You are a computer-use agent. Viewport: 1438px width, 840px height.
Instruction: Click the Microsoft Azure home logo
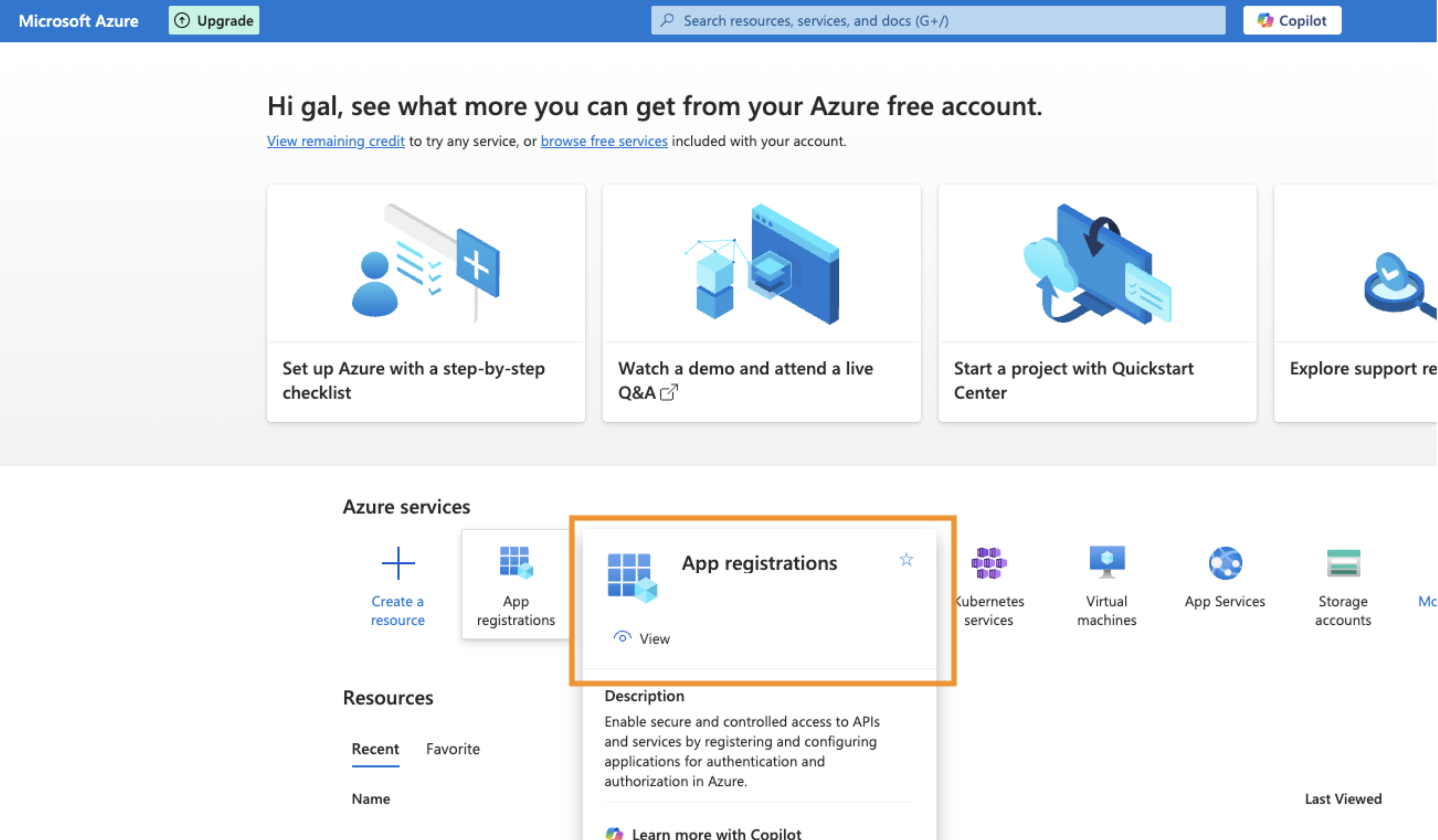click(78, 20)
